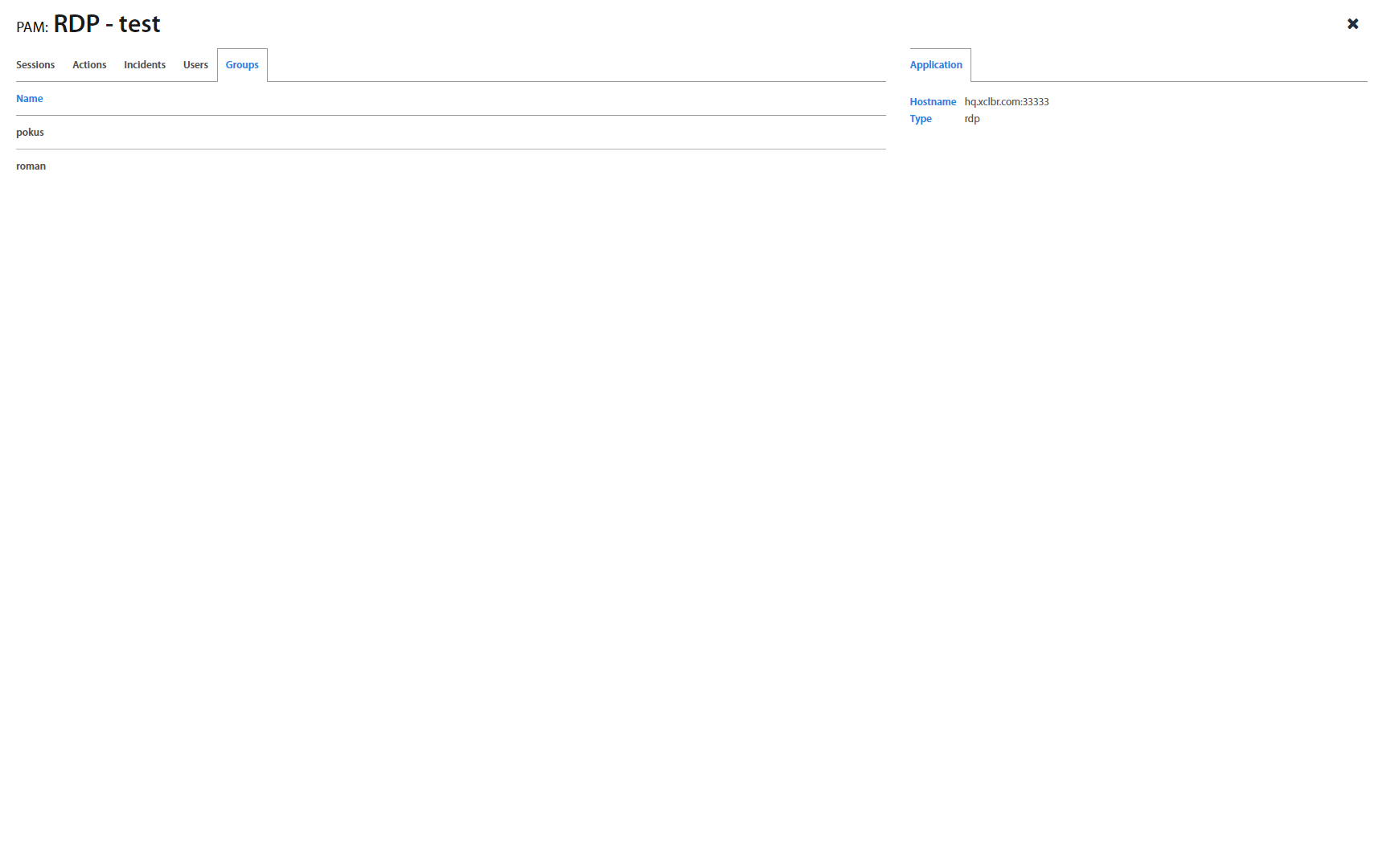Open the pokus group row
1383x868 pixels.
31,133
